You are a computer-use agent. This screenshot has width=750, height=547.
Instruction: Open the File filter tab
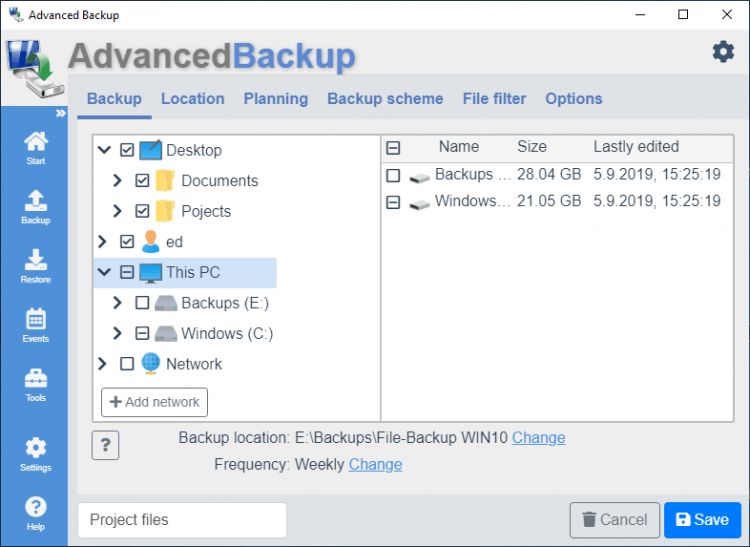pos(494,99)
